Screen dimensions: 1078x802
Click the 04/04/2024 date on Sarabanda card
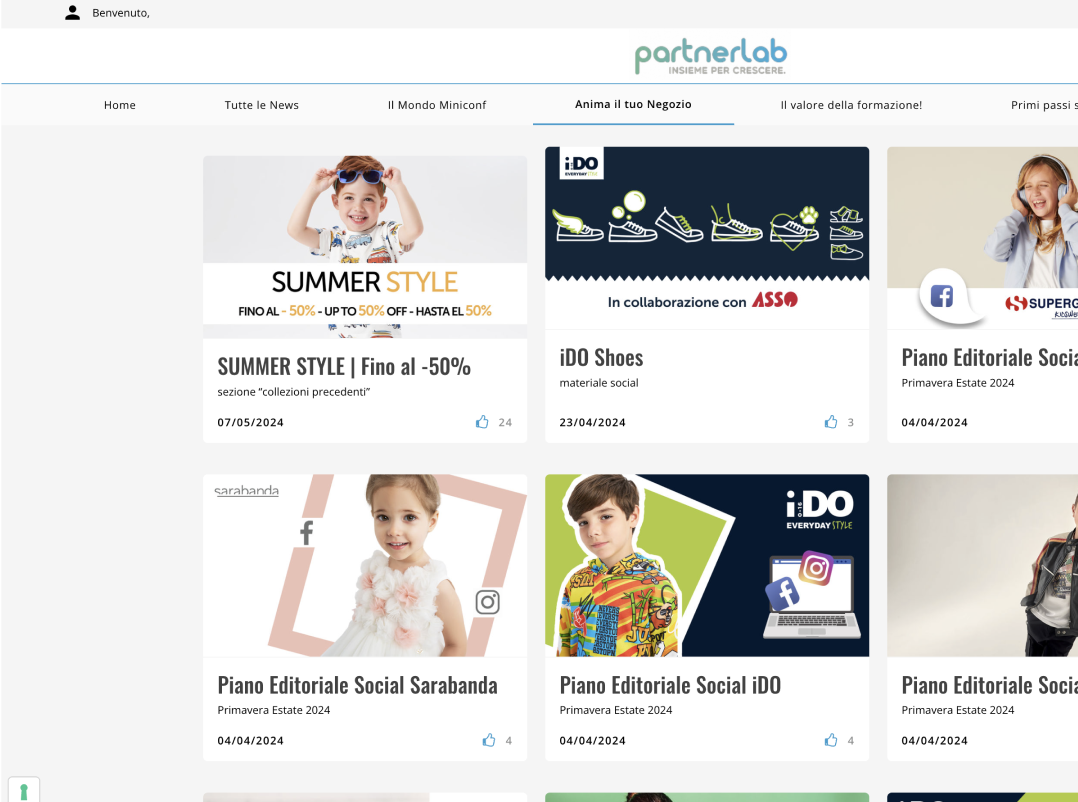250,741
